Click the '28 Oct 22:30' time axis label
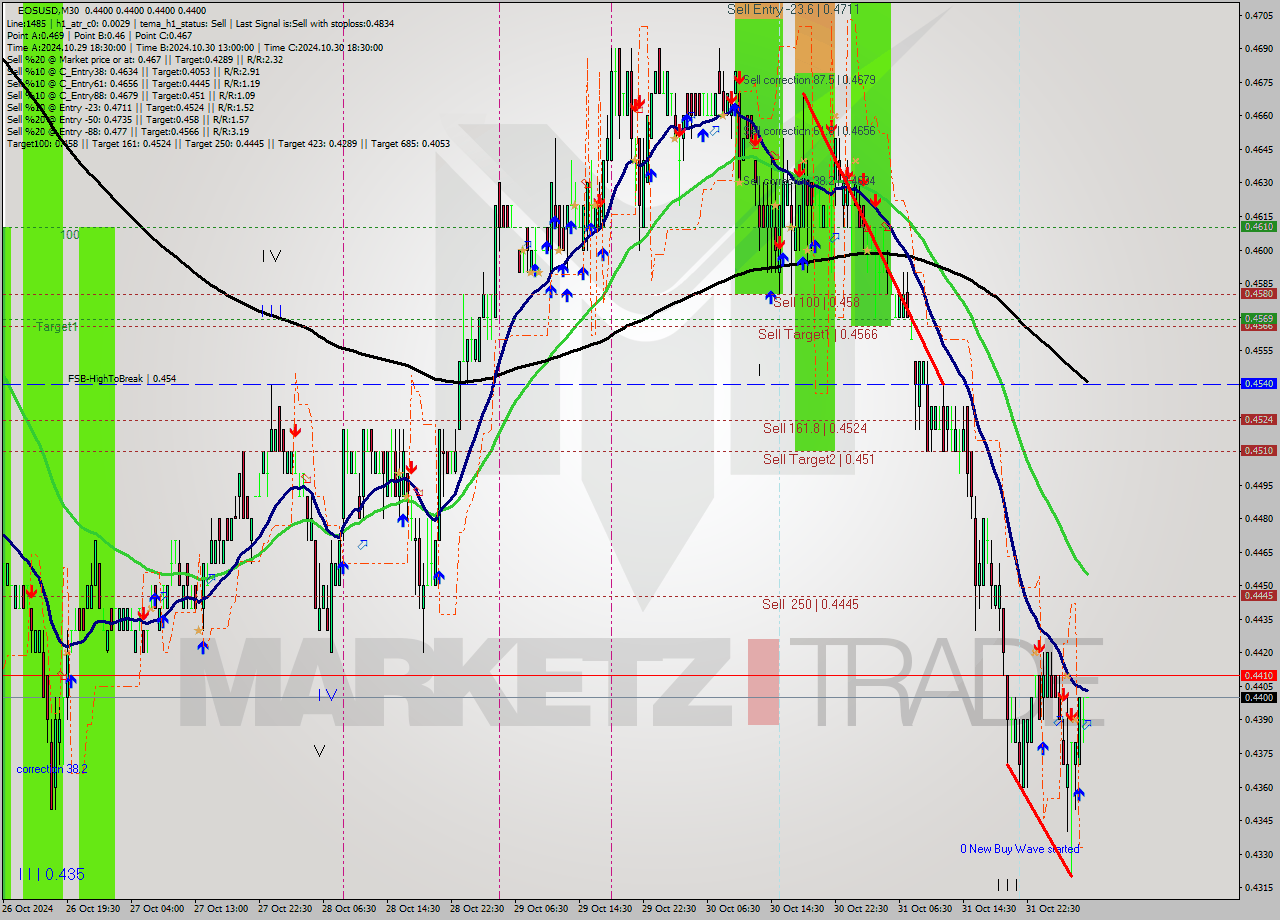The height and width of the screenshot is (920, 1280). (478, 909)
